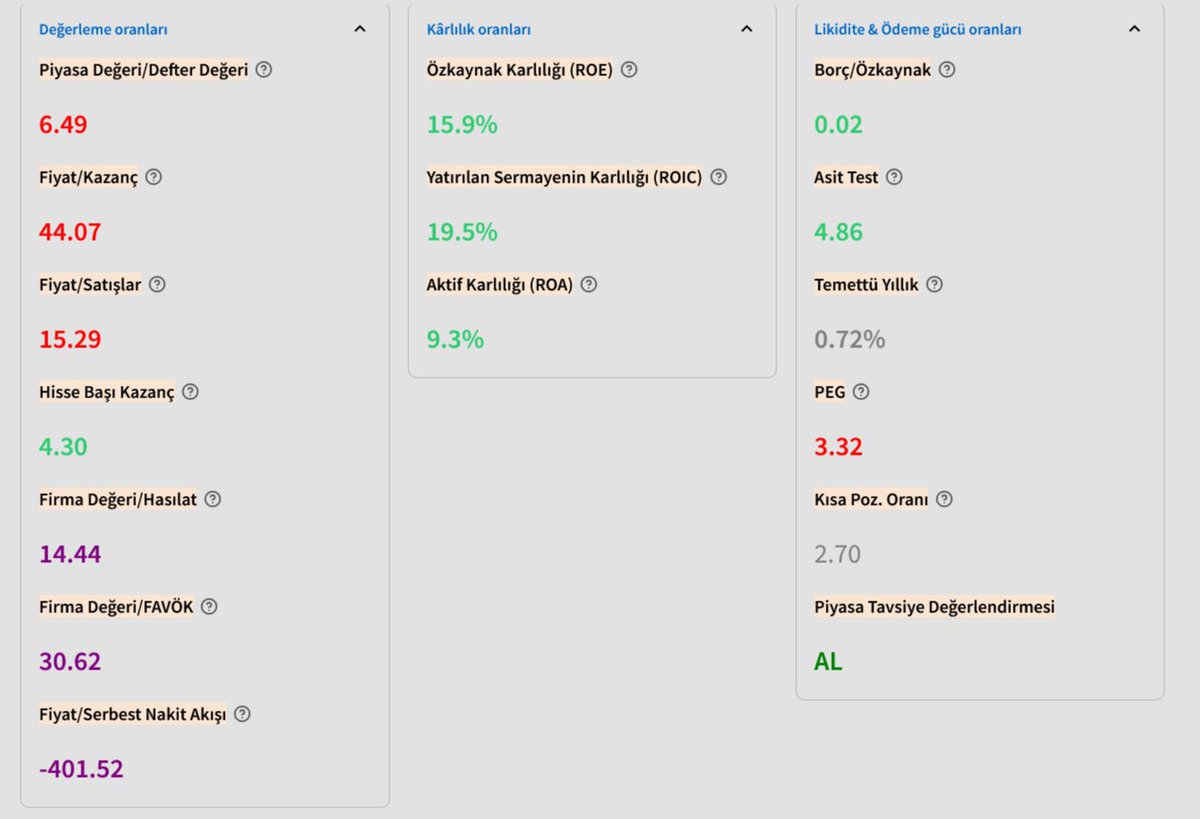Open help icon beside Borç/Özkaynak
Screen dimensions: 1200x819
[947, 70]
